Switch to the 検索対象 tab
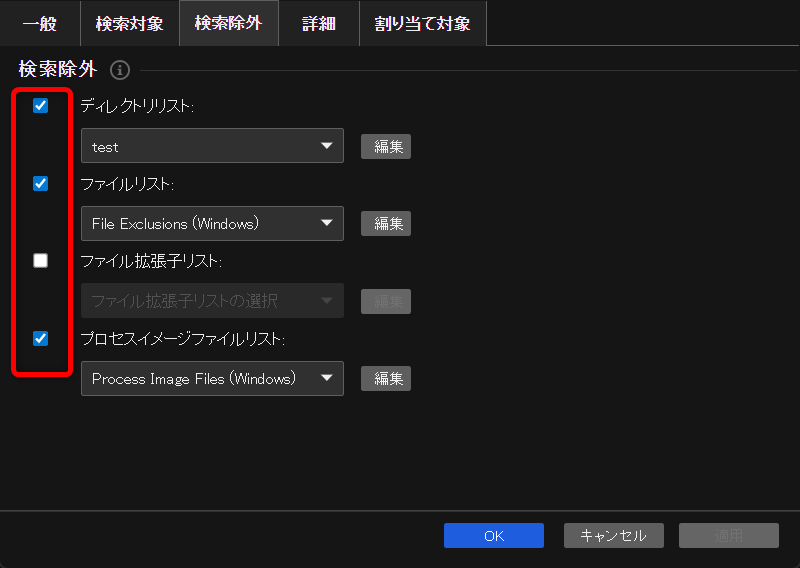 pos(130,23)
